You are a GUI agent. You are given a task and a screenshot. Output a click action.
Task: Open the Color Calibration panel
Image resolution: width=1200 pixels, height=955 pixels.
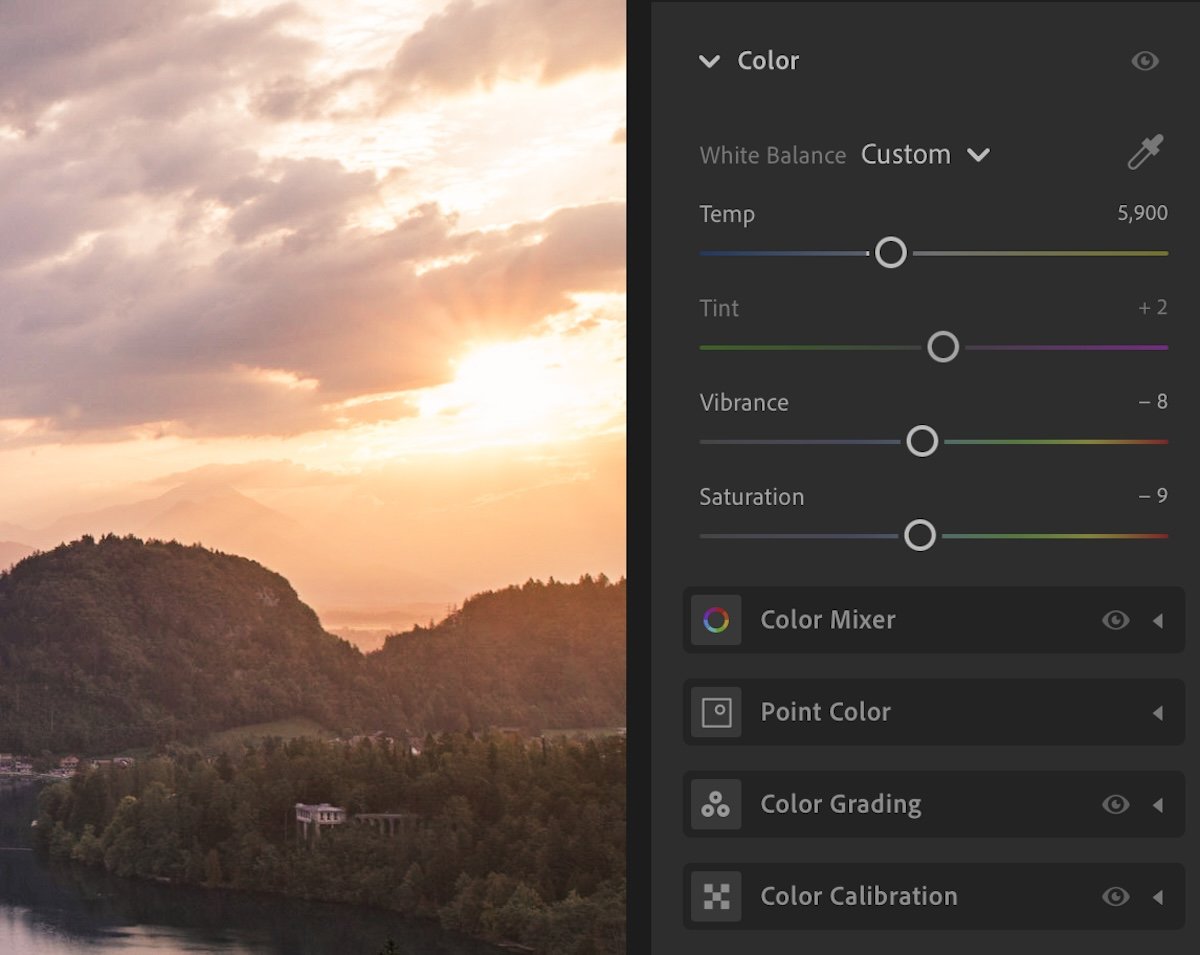1160,896
